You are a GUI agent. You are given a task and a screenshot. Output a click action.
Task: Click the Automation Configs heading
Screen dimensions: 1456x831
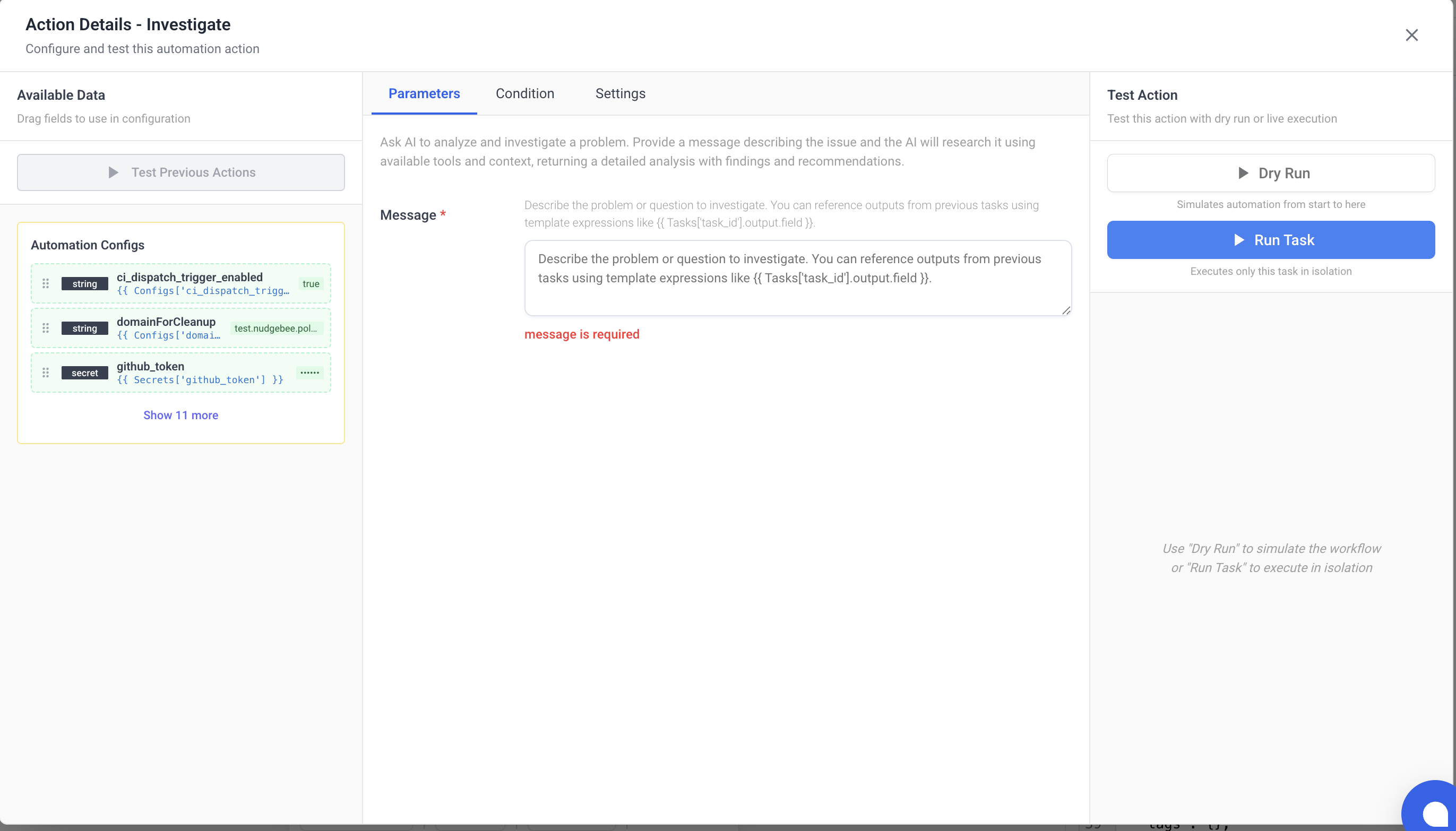(x=88, y=245)
